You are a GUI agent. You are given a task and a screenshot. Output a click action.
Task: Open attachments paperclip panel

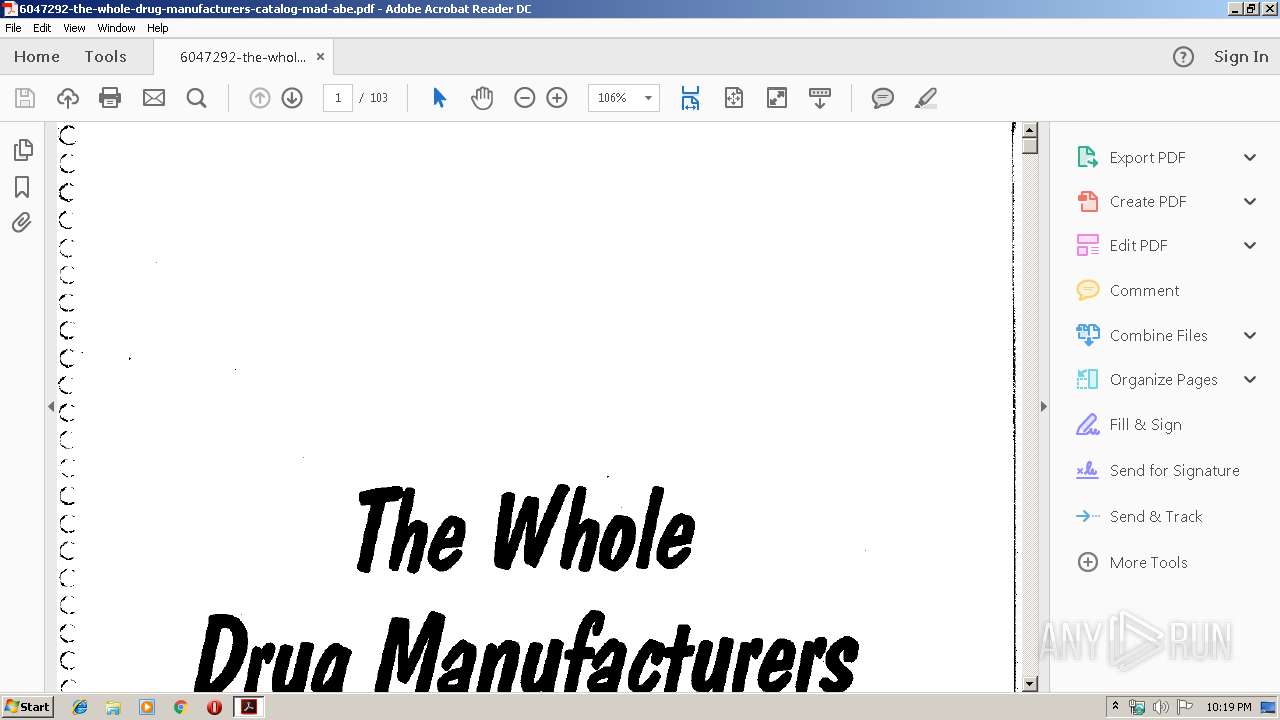22,223
